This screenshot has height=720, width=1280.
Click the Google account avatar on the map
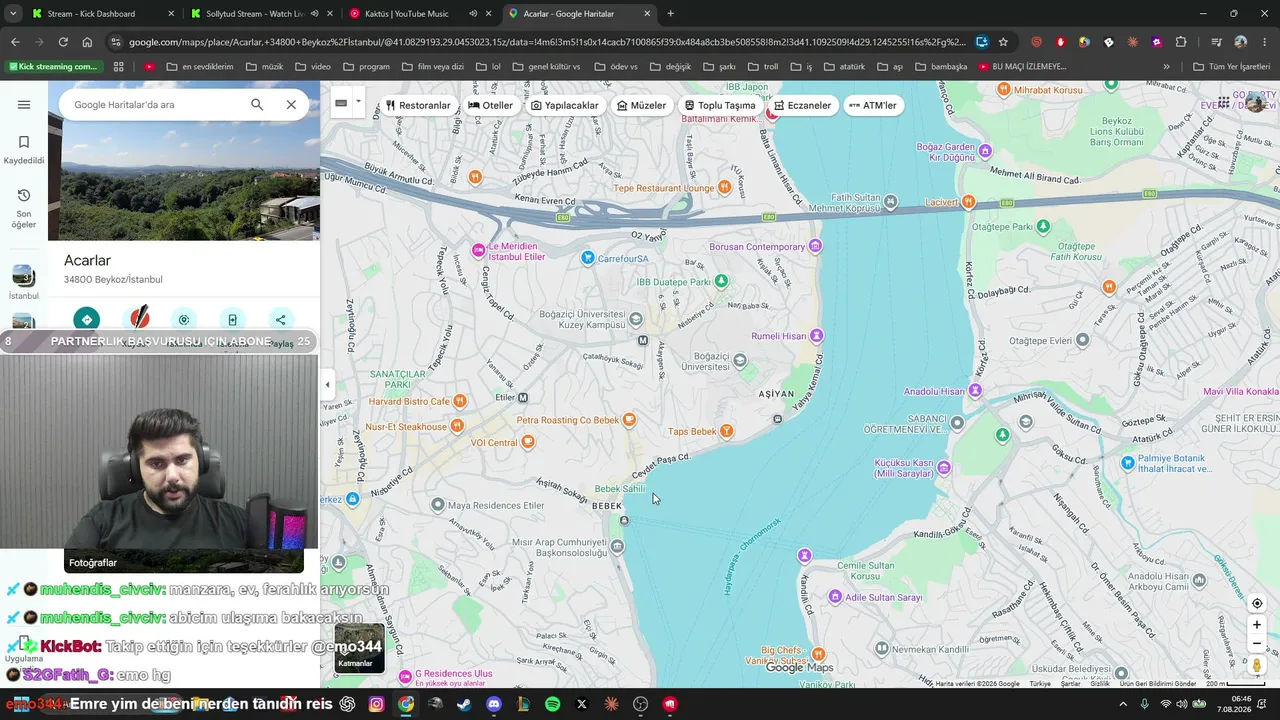1256,103
